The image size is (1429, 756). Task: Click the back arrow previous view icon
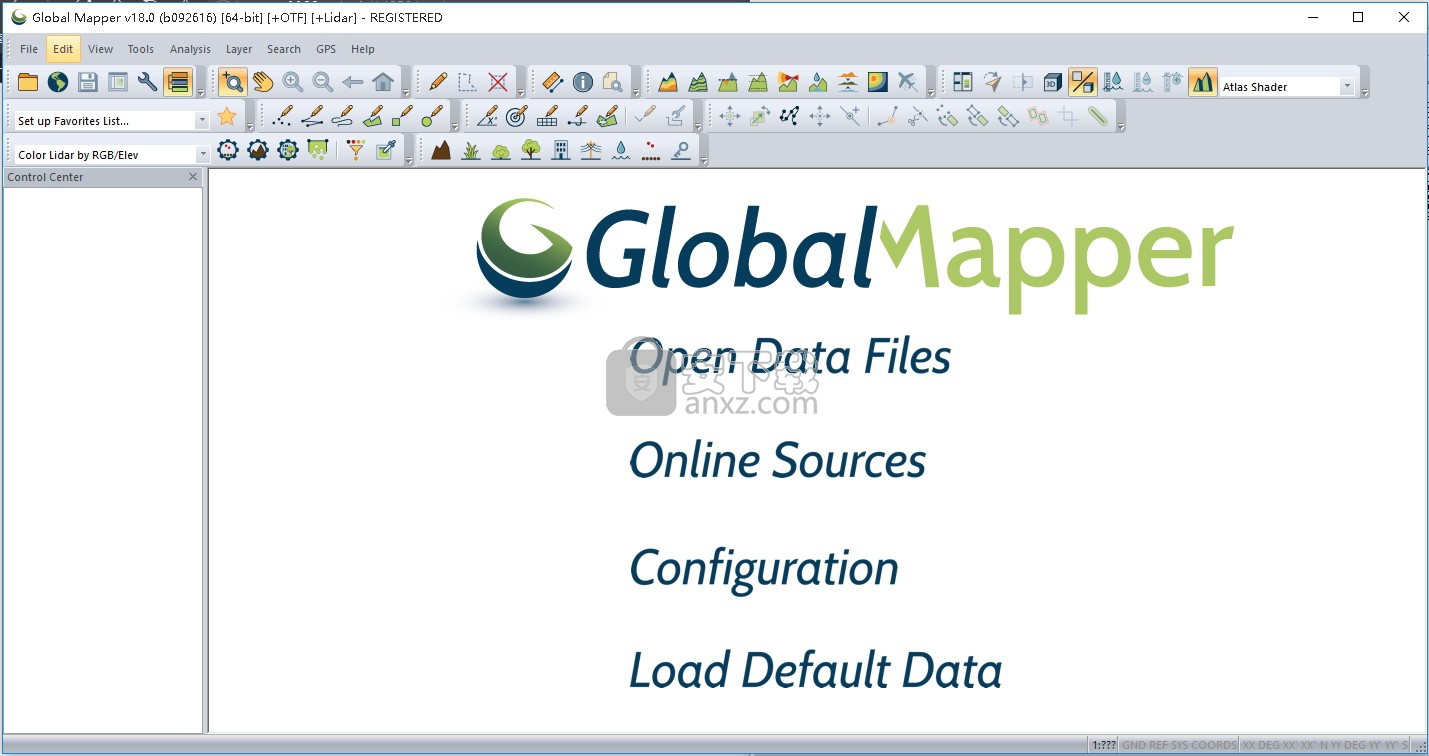[x=352, y=82]
